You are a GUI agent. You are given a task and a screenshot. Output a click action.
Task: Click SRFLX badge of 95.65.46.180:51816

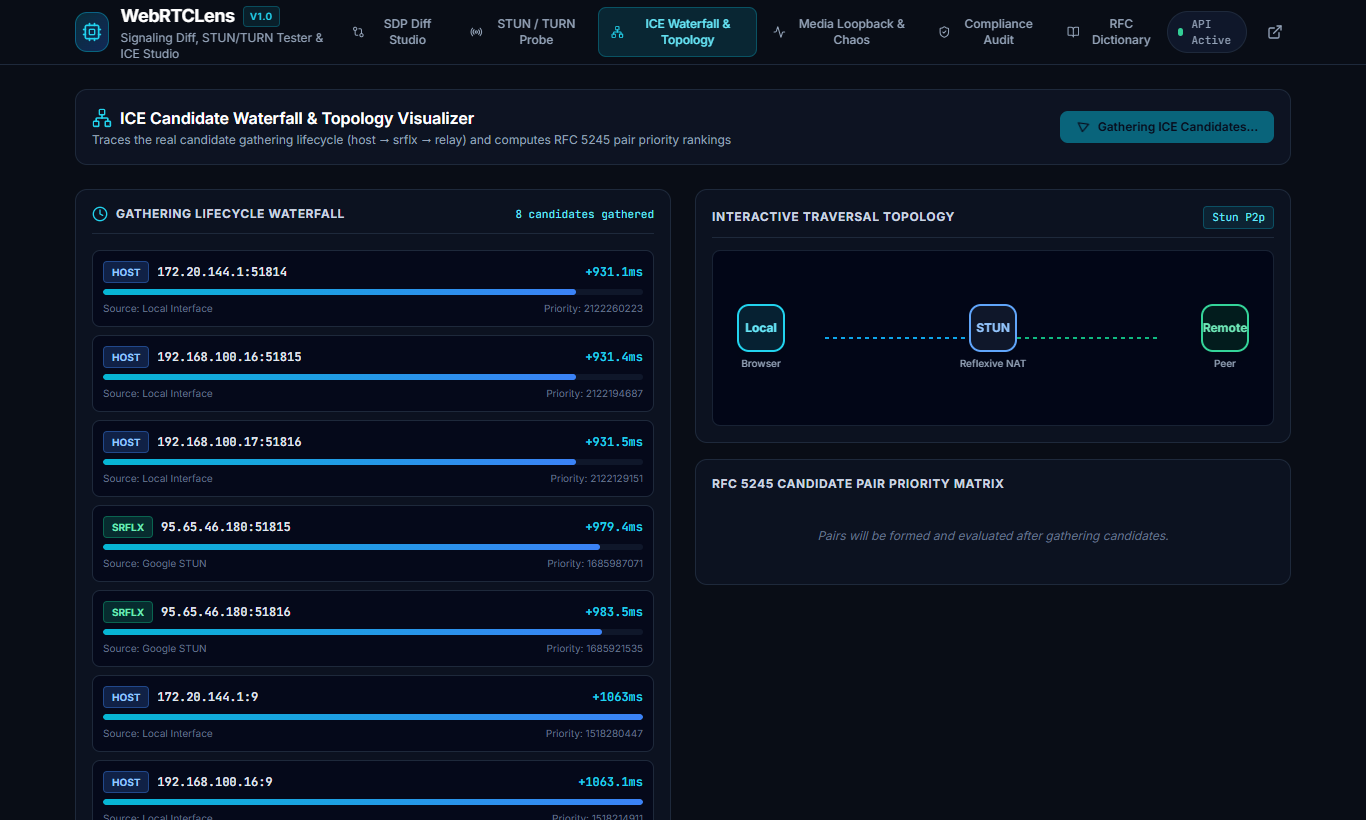(128, 612)
